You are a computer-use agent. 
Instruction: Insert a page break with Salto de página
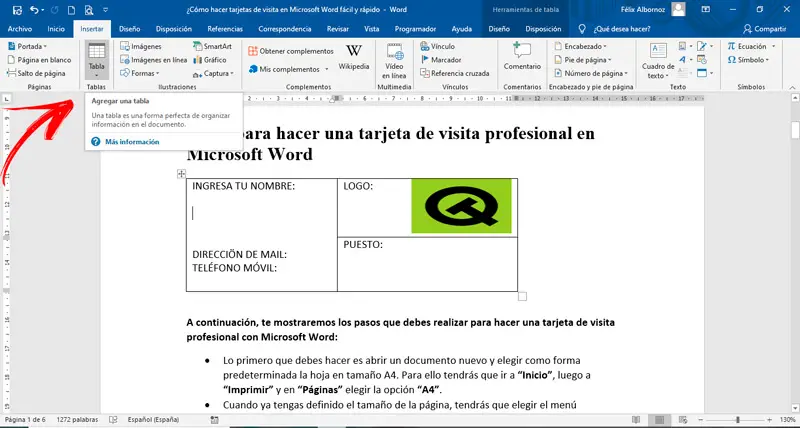pos(36,73)
